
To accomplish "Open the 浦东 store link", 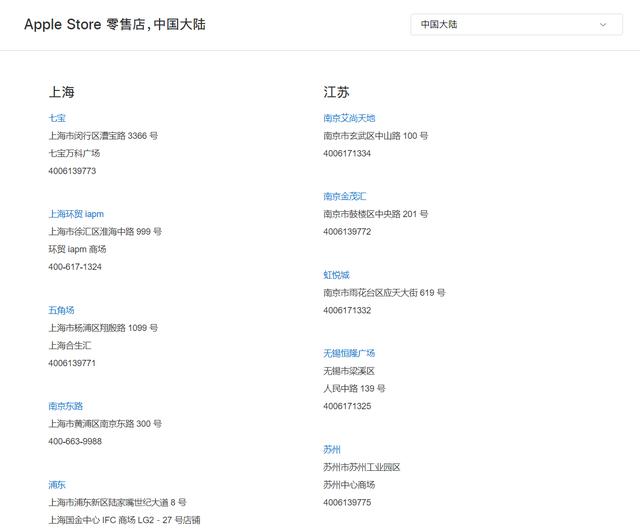I will [x=57, y=485].
